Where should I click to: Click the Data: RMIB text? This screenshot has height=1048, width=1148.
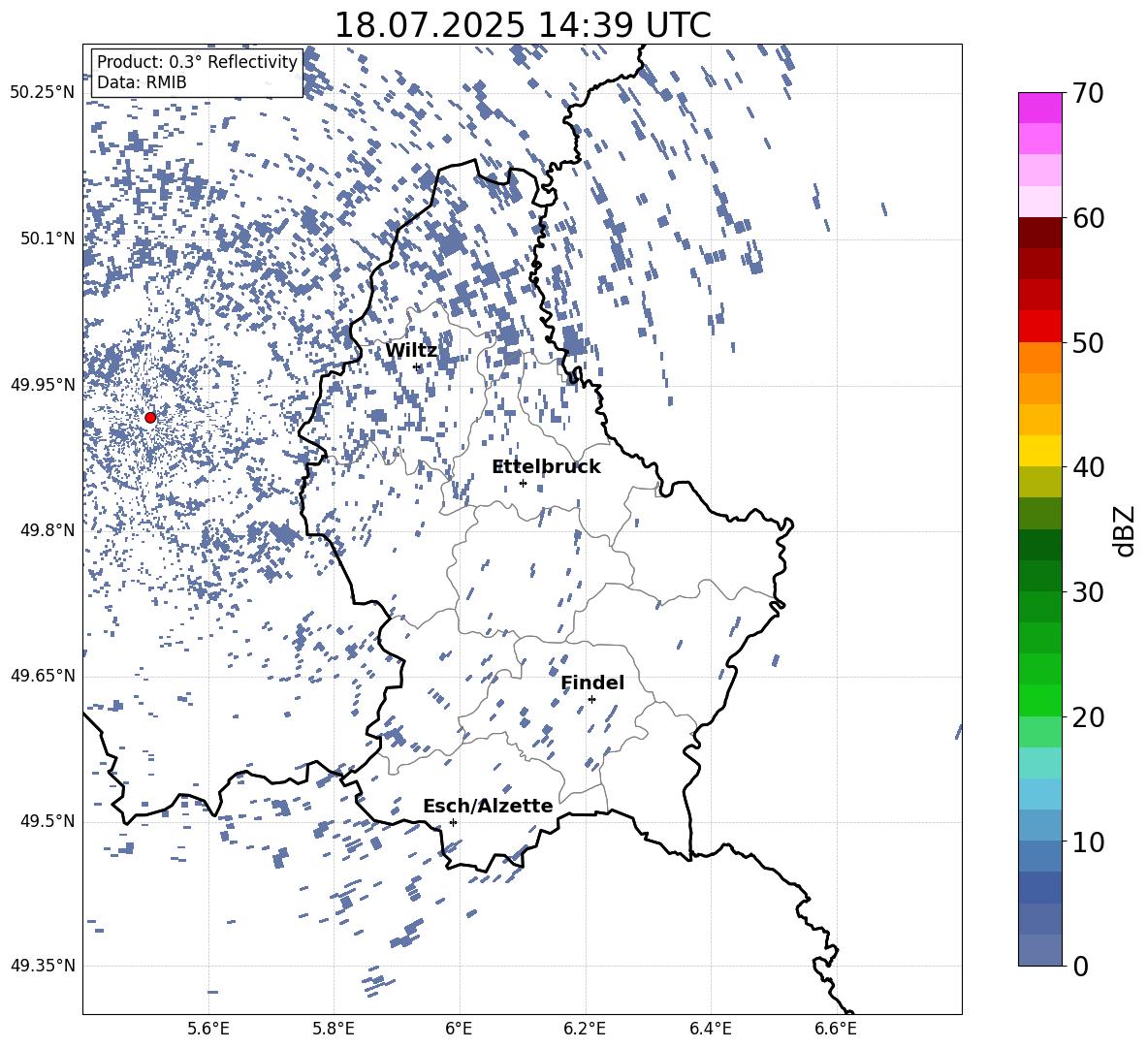pos(142,82)
